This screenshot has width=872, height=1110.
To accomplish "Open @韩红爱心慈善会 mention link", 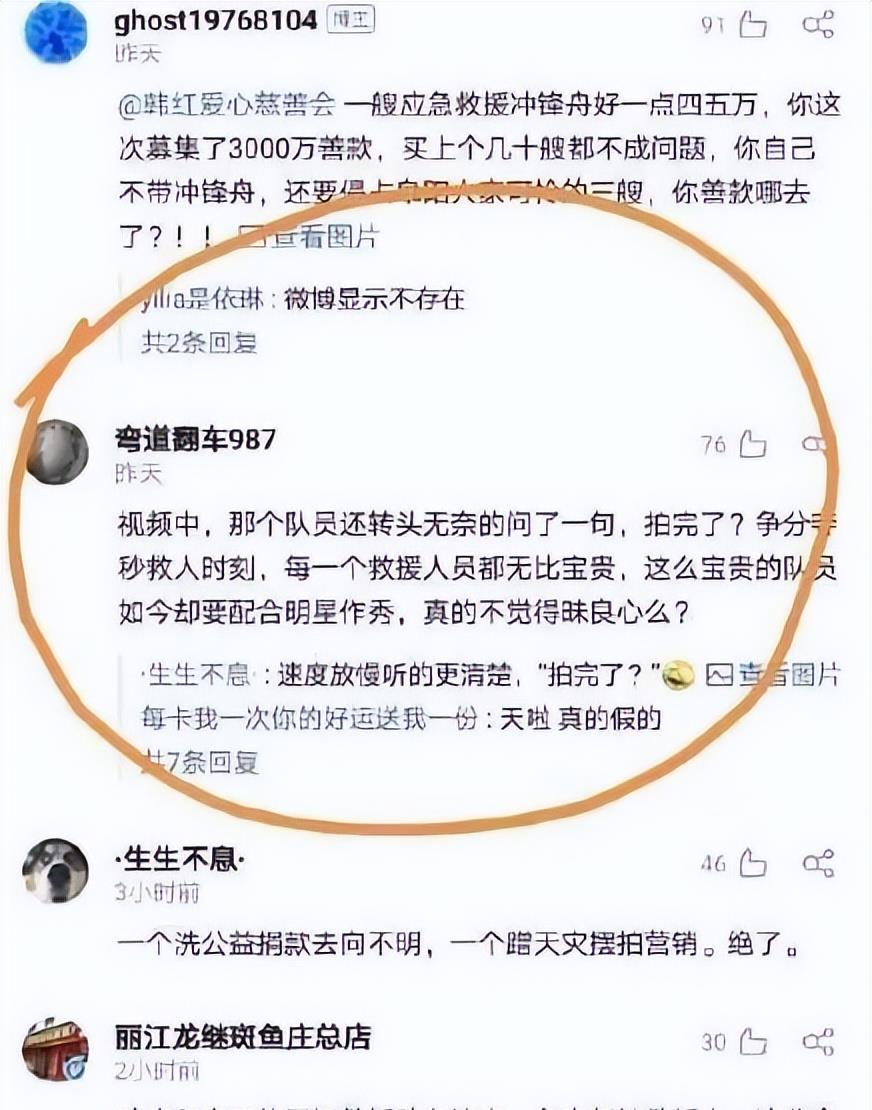I will click(226, 105).
